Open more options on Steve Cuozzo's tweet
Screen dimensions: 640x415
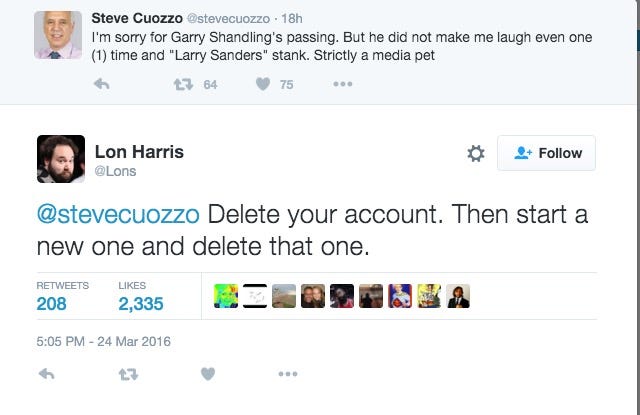(x=342, y=84)
